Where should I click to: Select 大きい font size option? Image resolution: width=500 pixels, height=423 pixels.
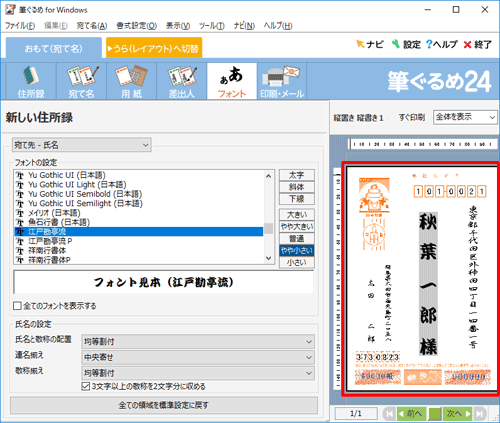click(297, 215)
